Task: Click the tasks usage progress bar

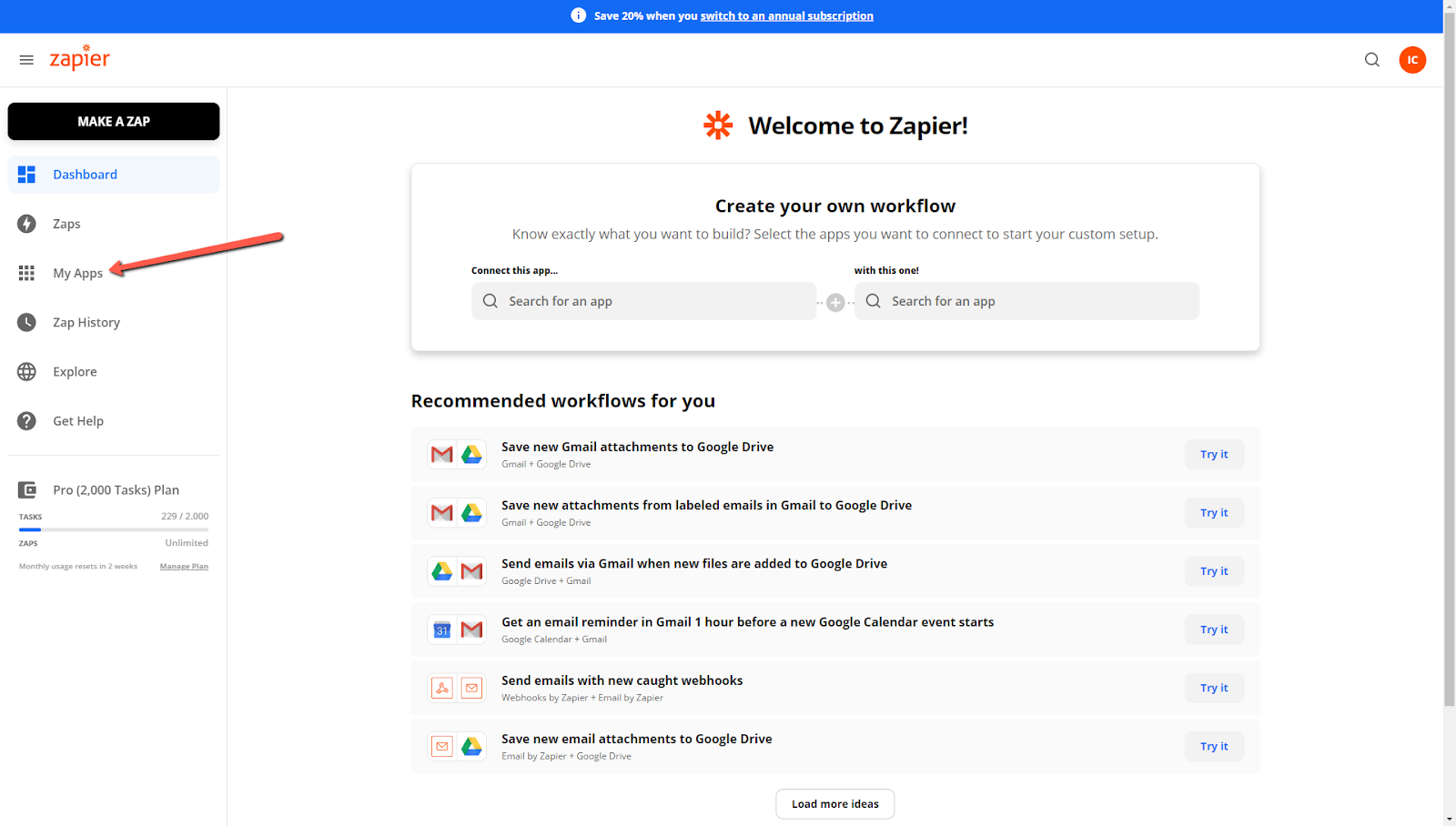Action: [x=114, y=529]
